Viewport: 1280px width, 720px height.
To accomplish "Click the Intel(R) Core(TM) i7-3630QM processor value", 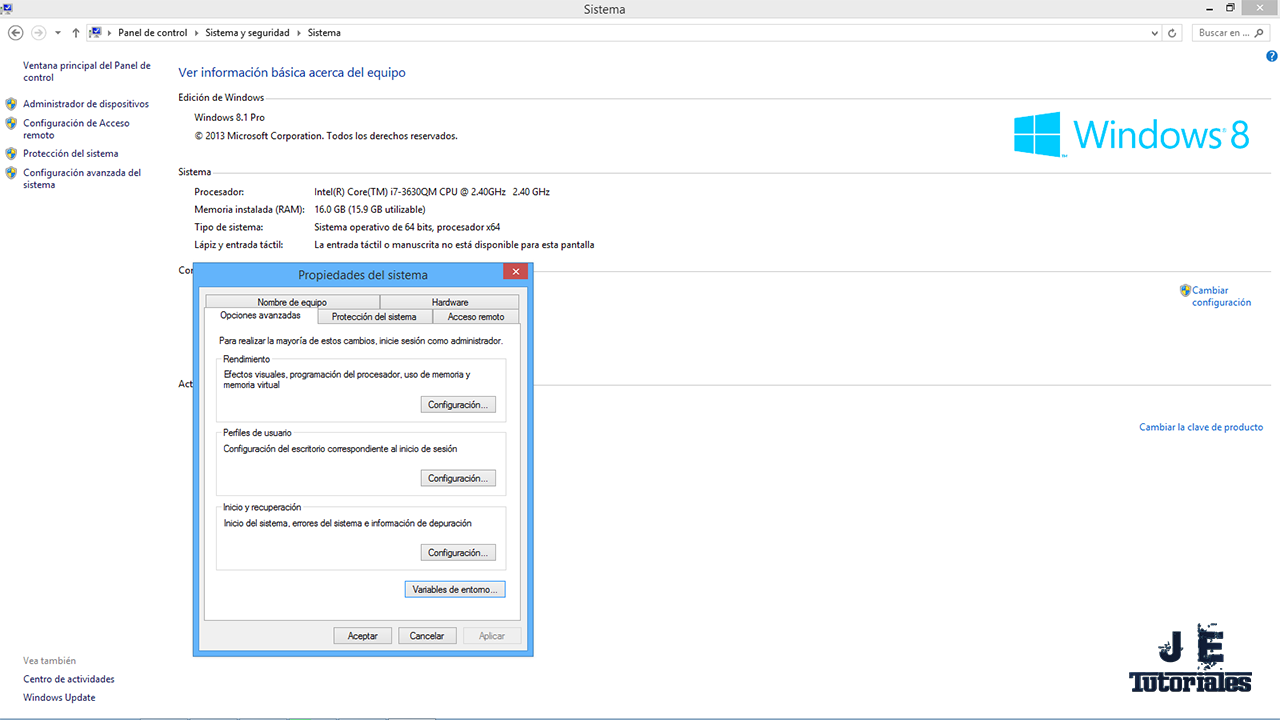I will point(432,192).
